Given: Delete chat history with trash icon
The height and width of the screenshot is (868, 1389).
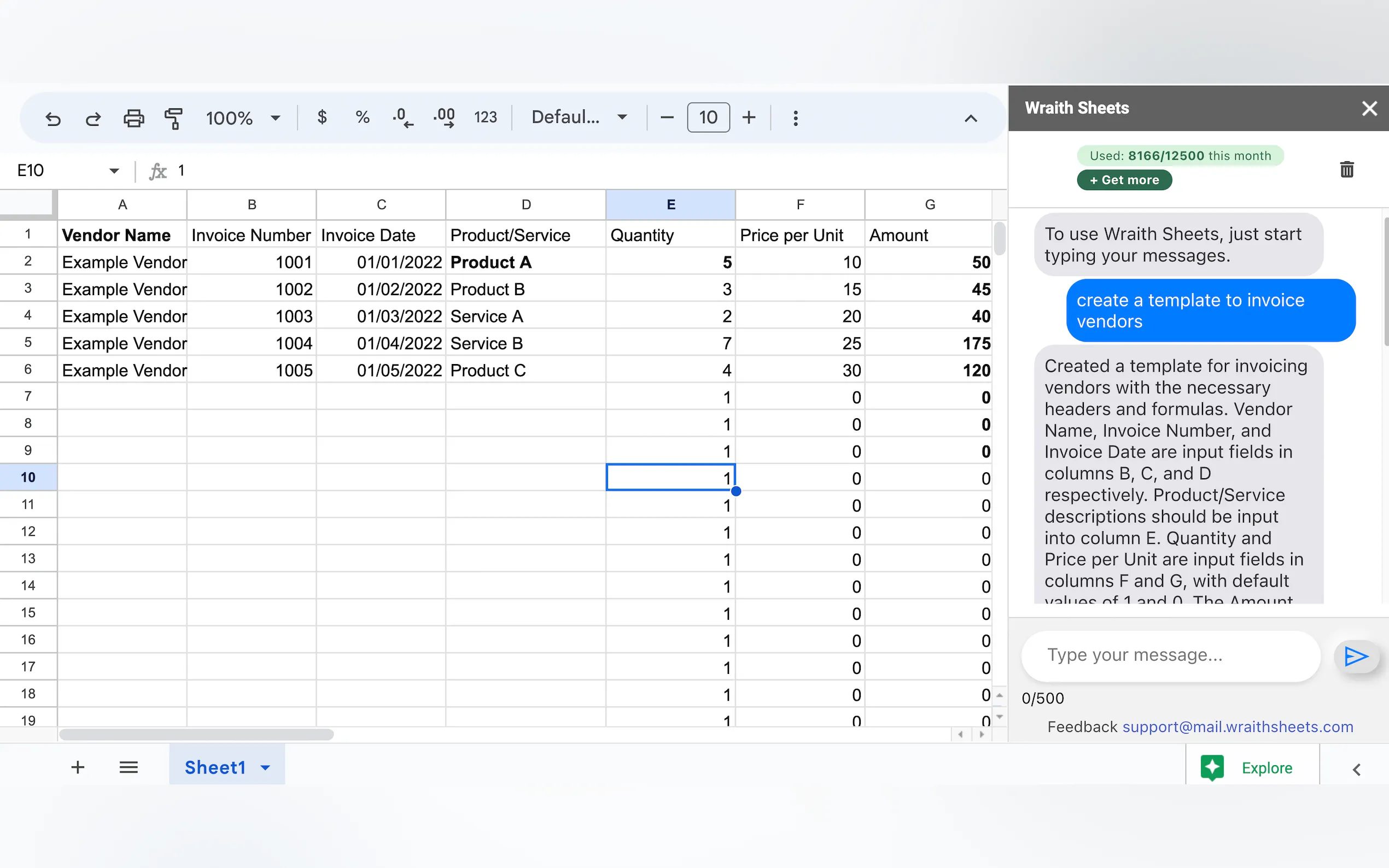Looking at the screenshot, I should coord(1346,169).
